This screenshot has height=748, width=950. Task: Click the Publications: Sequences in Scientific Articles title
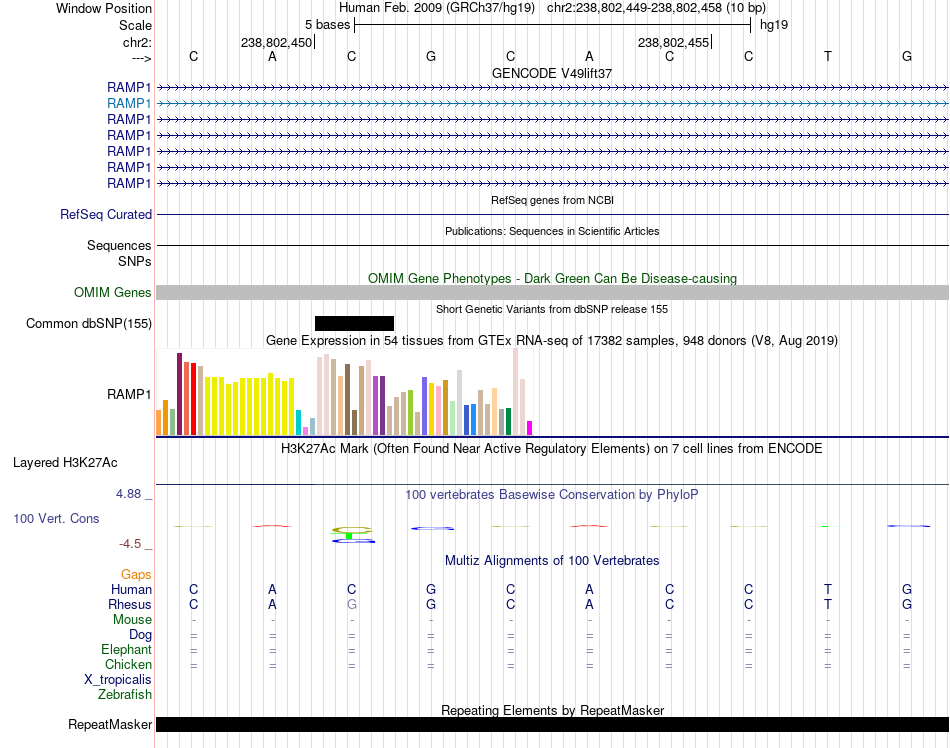click(x=552, y=231)
